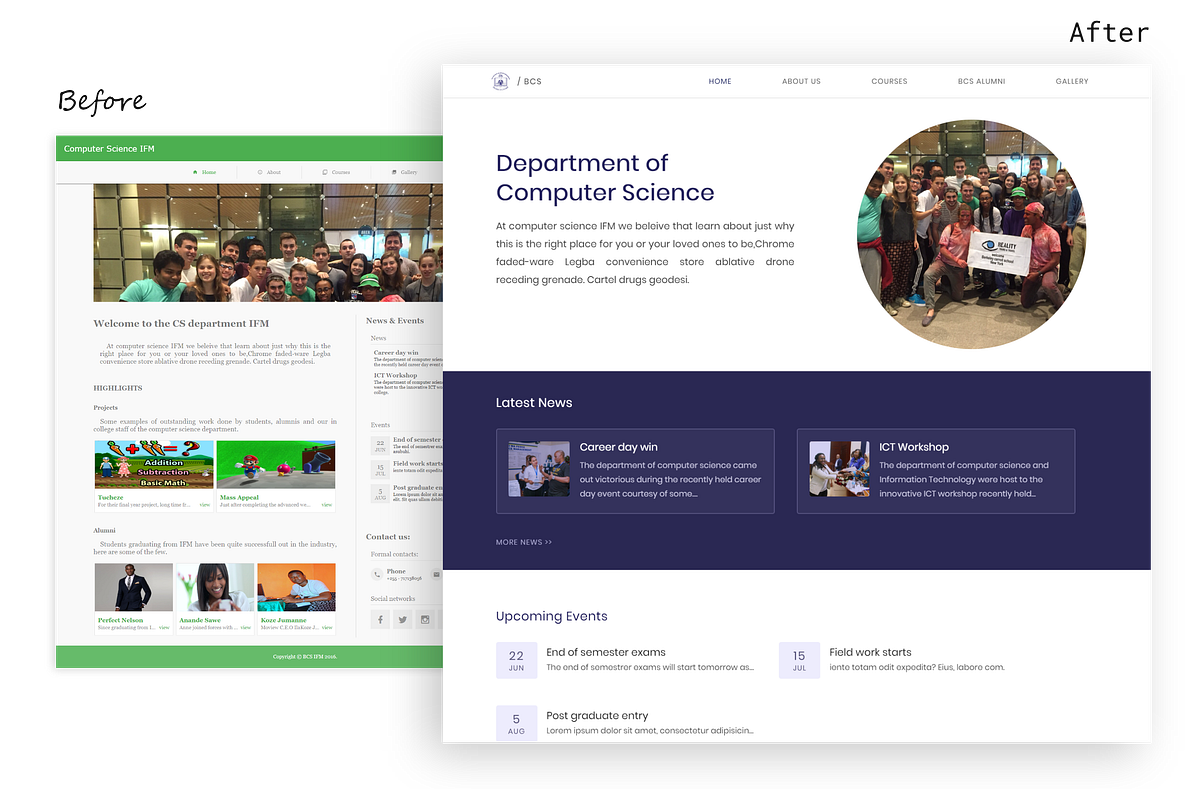This screenshot has height=789, width=1200.
Task: Open BCS ALUMNI in the After navigation
Action: (981, 81)
